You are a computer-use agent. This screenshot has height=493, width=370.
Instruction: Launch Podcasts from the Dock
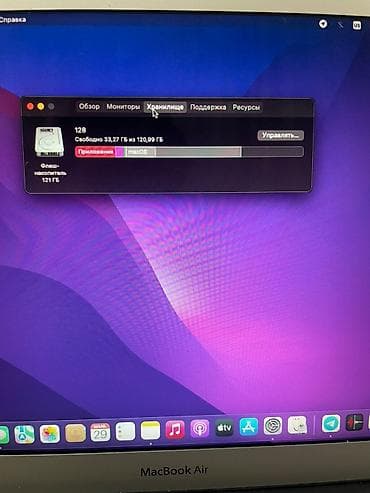200,428
